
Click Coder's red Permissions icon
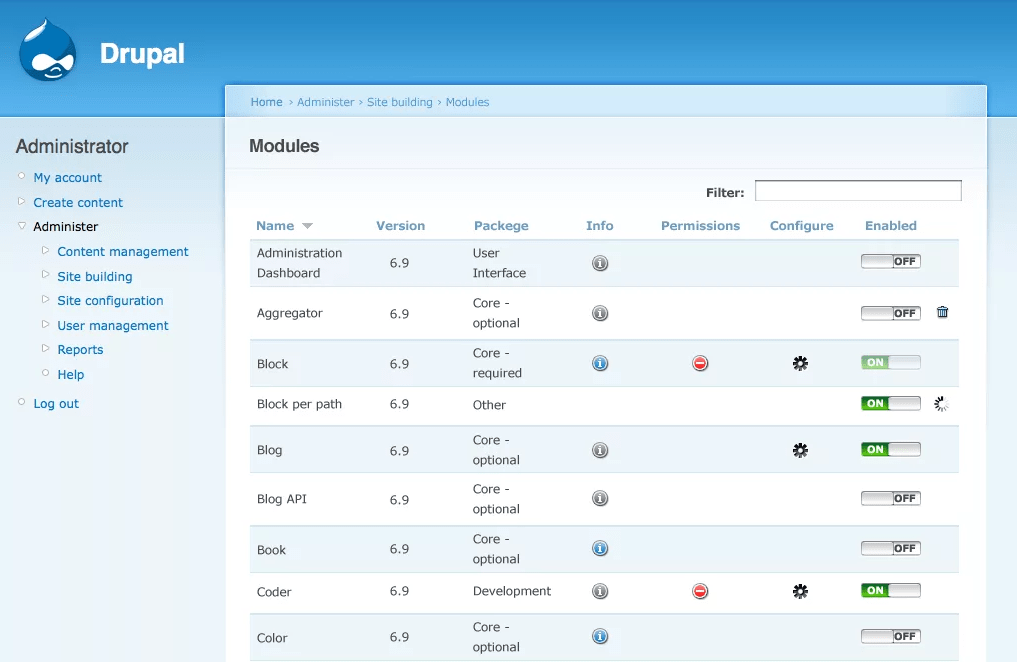pos(700,591)
